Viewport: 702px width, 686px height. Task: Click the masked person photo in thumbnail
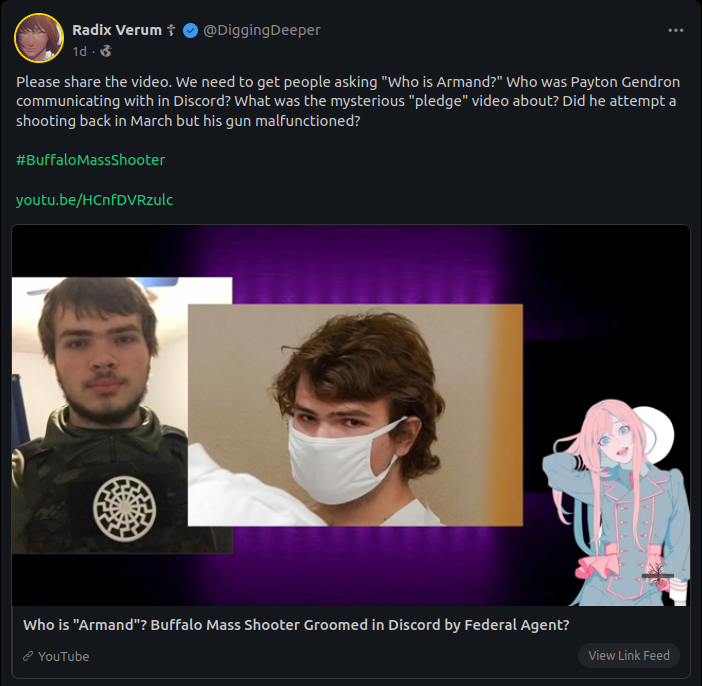click(355, 415)
